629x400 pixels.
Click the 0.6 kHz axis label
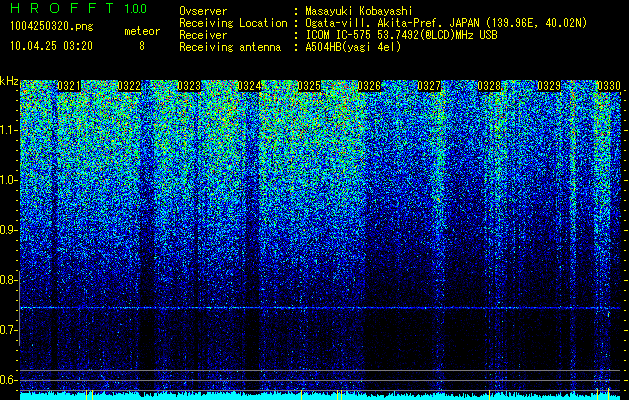pos(9,380)
